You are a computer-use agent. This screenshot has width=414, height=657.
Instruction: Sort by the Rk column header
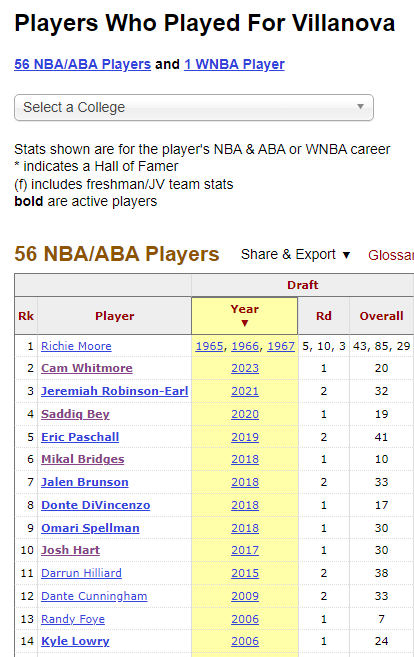[x=26, y=316]
